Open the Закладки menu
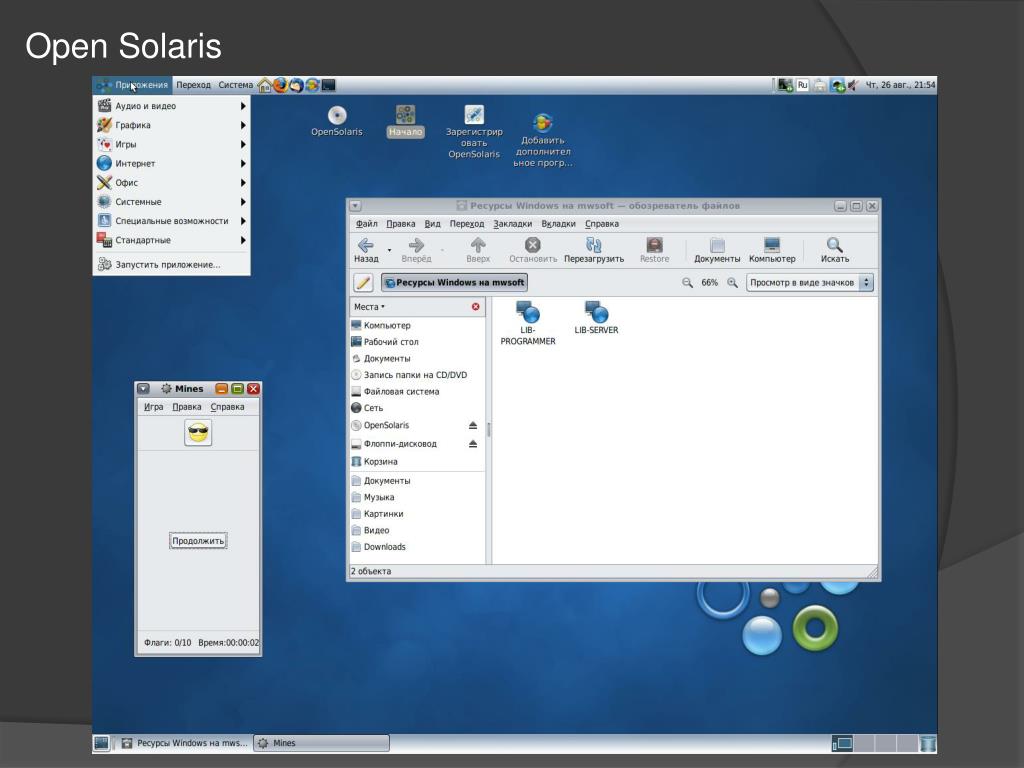This screenshot has width=1024, height=768. [513, 224]
